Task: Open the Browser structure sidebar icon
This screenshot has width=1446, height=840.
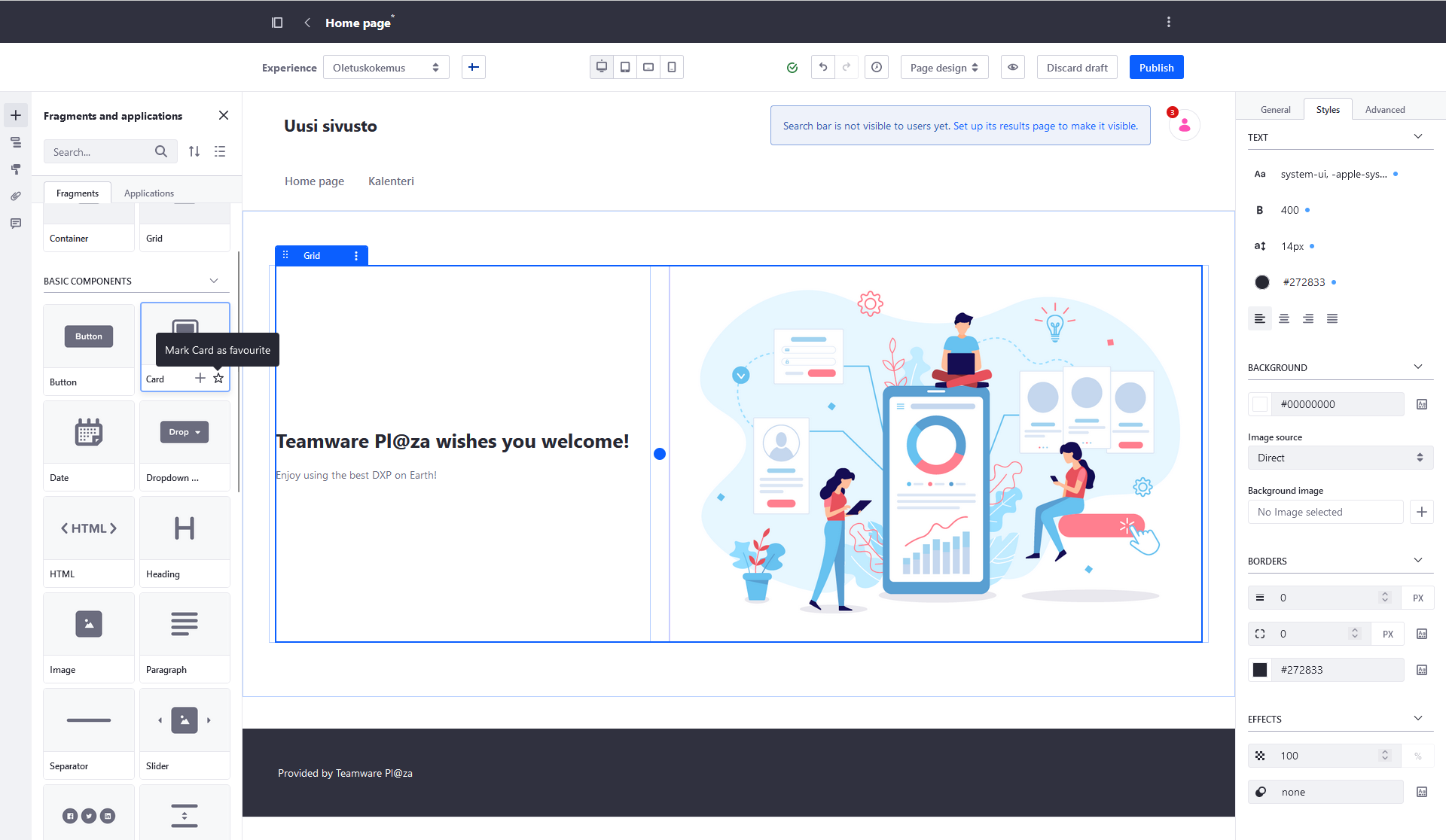Action: pyautogui.click(x=16, y=142)
